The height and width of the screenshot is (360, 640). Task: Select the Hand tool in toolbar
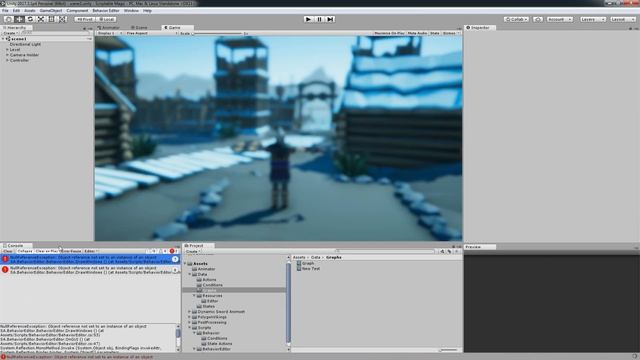pos(8,19)
